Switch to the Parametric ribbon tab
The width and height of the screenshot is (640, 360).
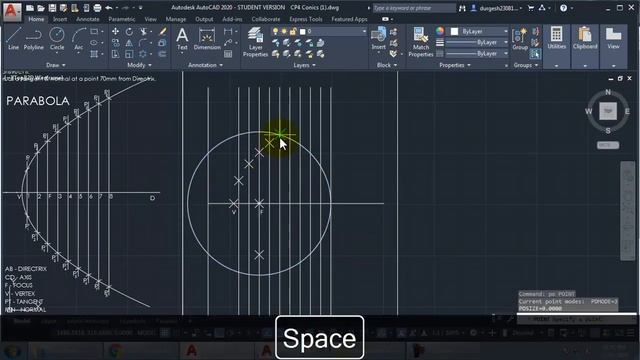click(122, 19)
